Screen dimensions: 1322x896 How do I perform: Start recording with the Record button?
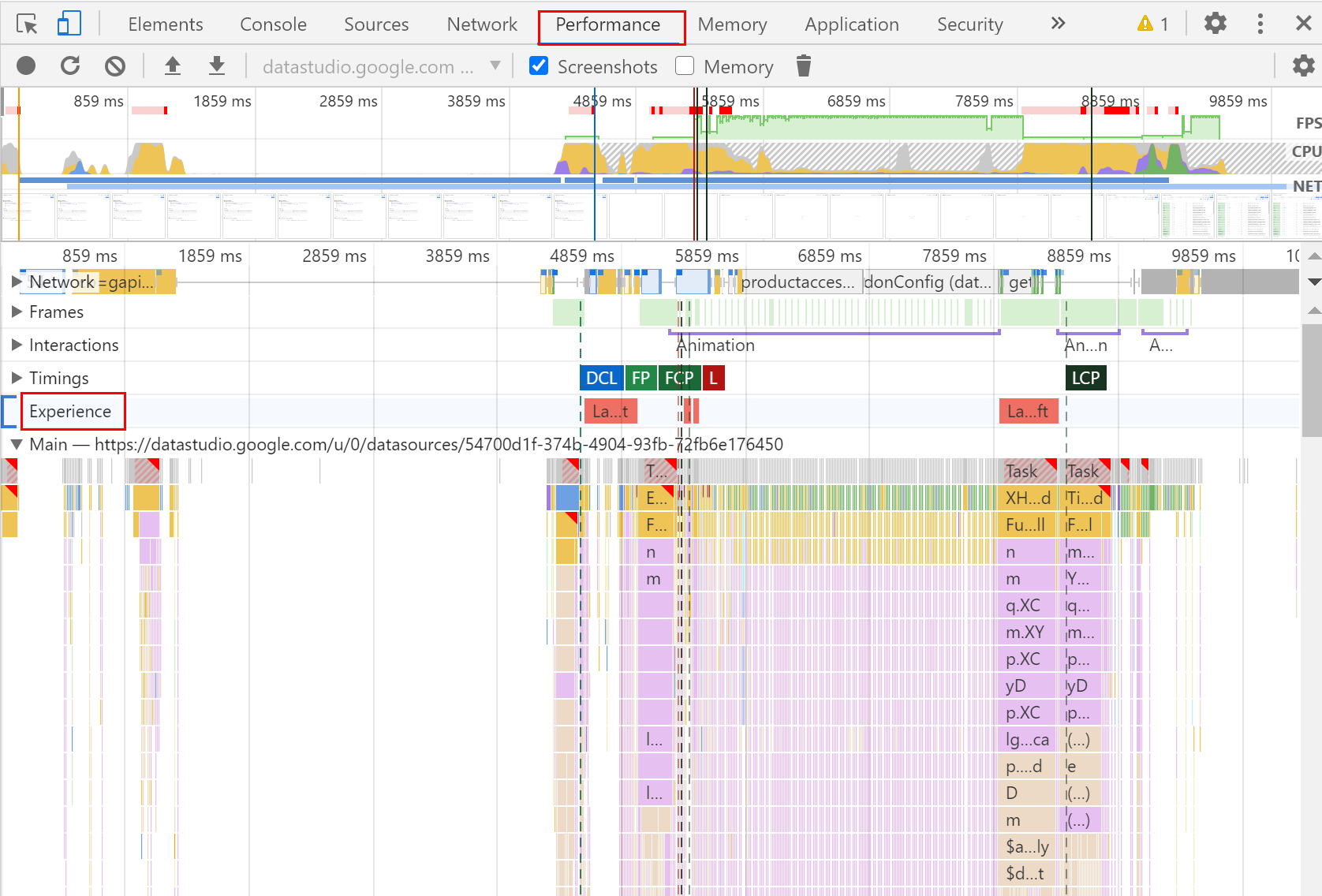(x=26, y=66)
